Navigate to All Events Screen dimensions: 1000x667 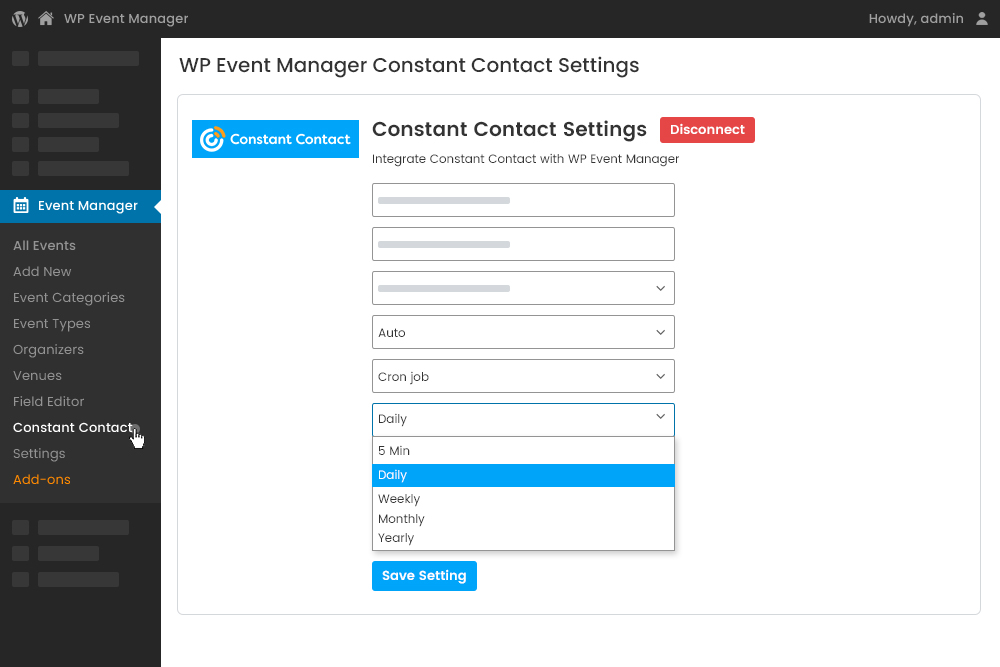44,245
